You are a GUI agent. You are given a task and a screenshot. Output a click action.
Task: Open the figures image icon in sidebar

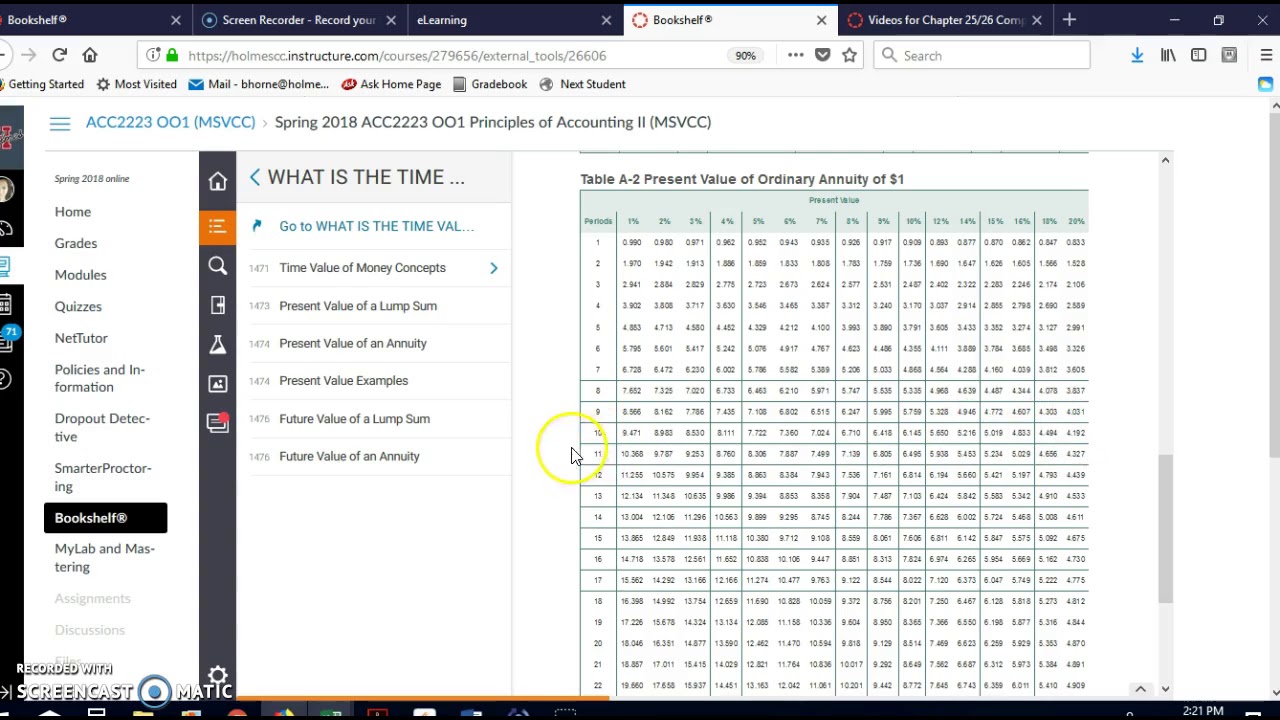tap(217, 384)
